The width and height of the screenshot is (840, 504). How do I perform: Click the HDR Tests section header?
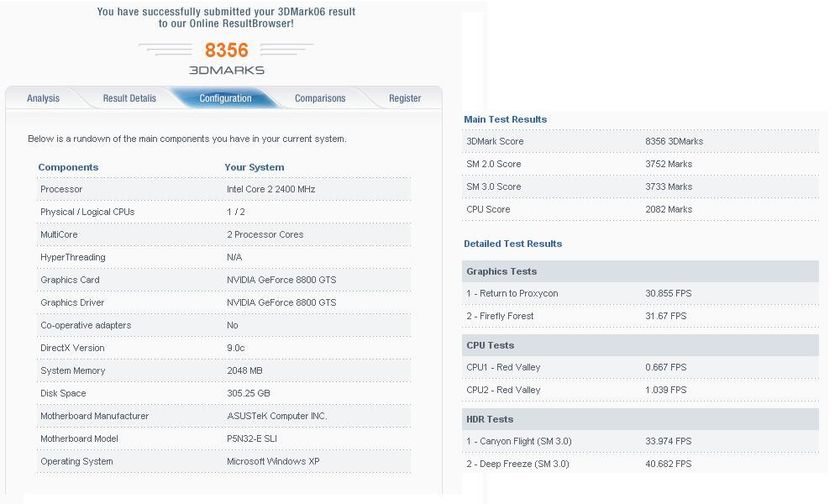(x=490, y=419)
